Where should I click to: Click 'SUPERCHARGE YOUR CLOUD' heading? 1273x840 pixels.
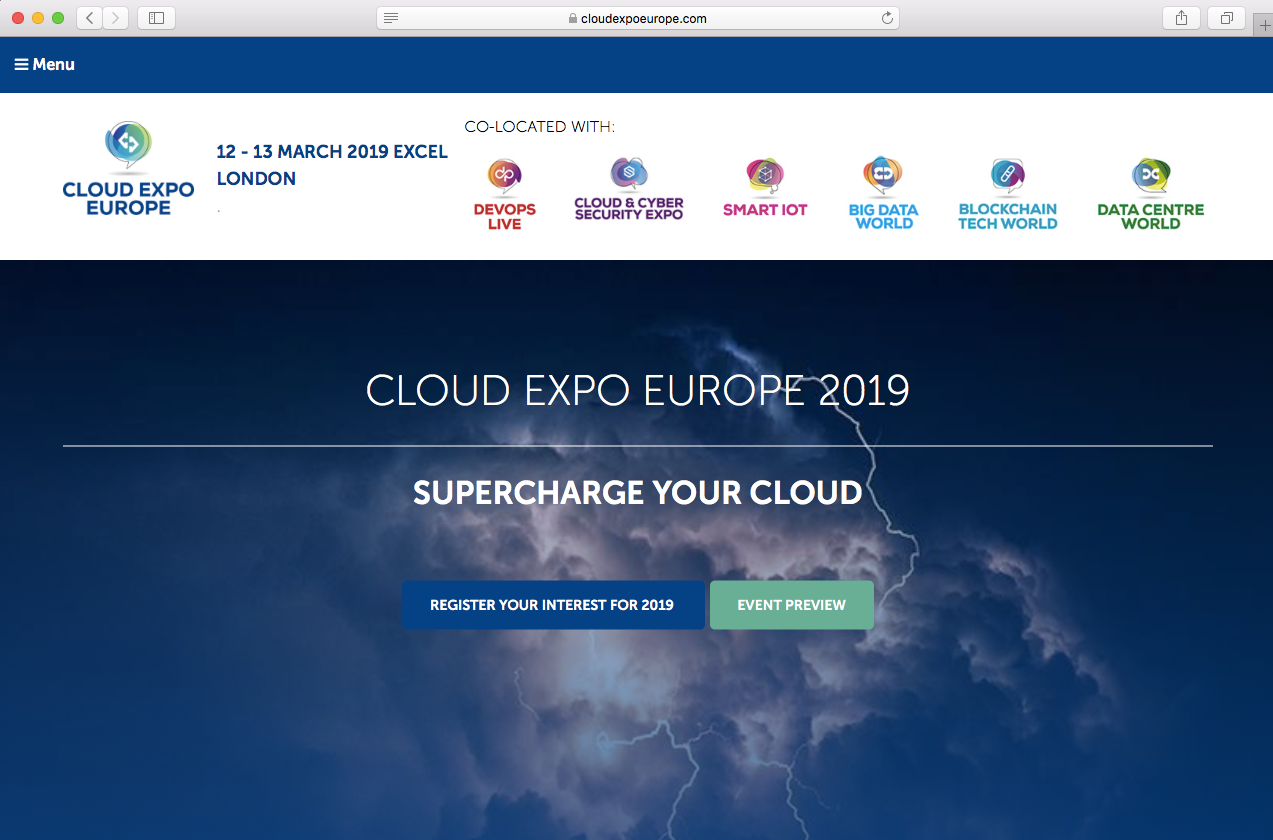[x=637, y=492]
